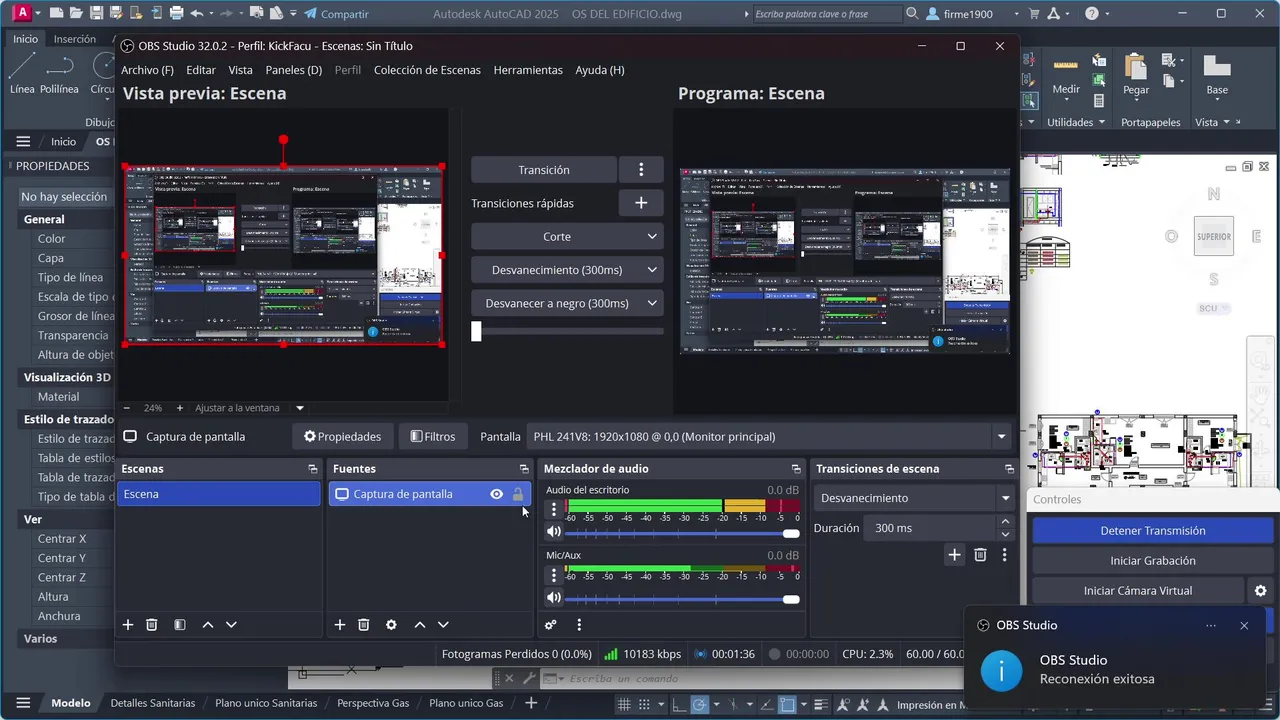The image size is (1280, 720).
Task: Undock the Mezclador de audio panel
Action: pos(796,469)
